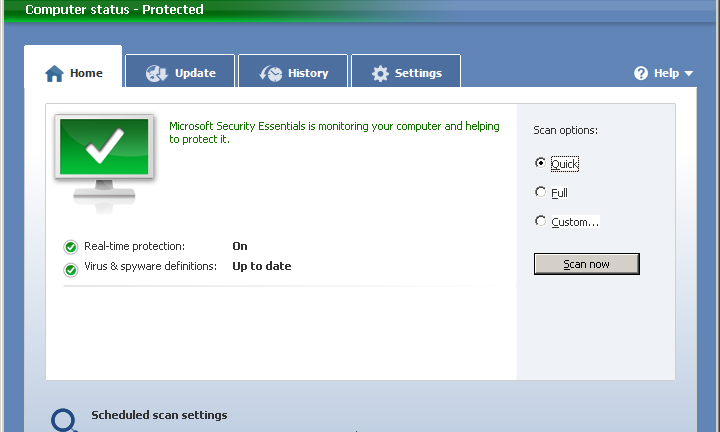The width and height of the screenshot is (720, 432).
Task: Click the Scheduled scan settings heading
Action: 159,415
